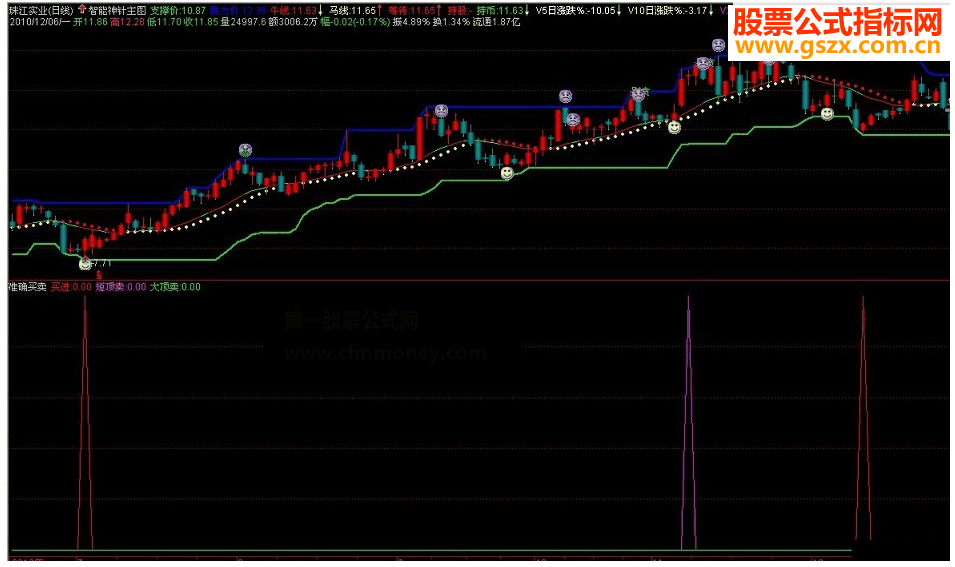Click the red $ marker under the 7.71 low
Image resolution: width=955 pixels, height=567 pixels.
99,276
